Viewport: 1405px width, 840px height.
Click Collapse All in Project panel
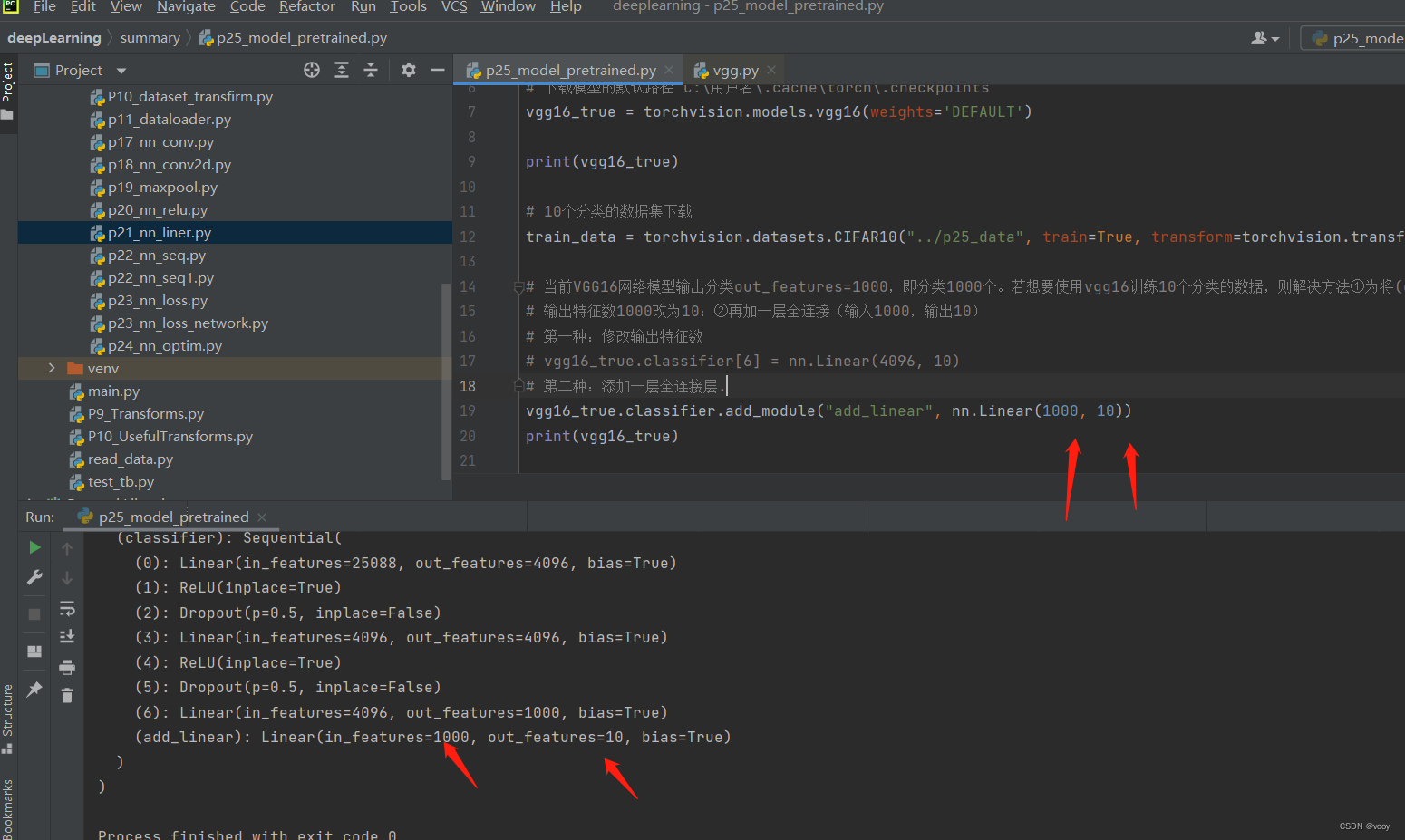tap(371, 70)
